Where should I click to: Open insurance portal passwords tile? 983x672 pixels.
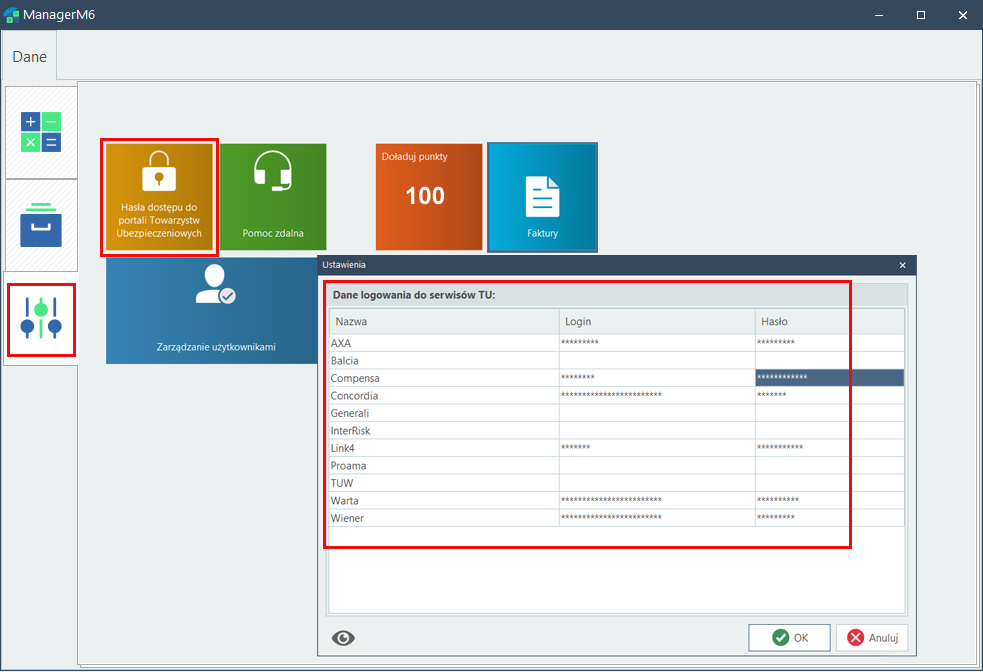pyautogui.click(x=159, y=197)
